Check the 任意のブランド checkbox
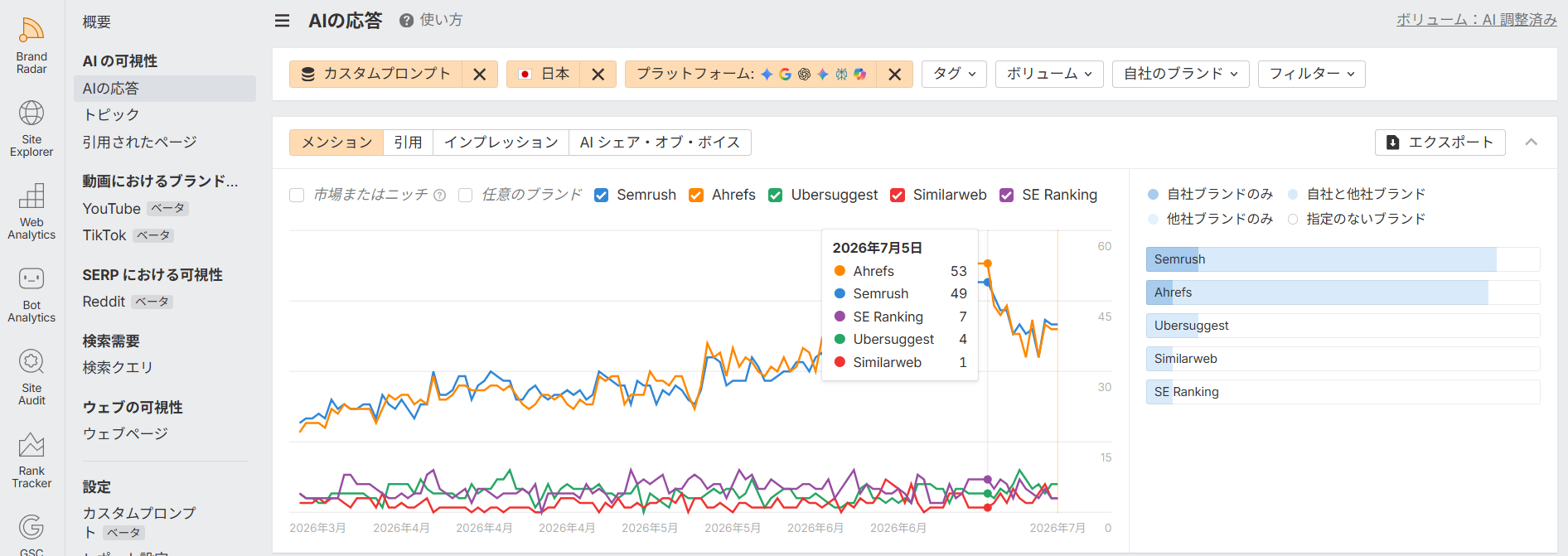The image size is (1568, 556). (466, 195)
